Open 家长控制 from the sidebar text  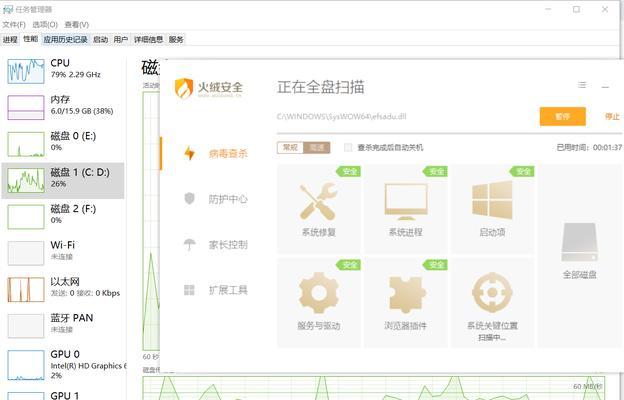228,244
